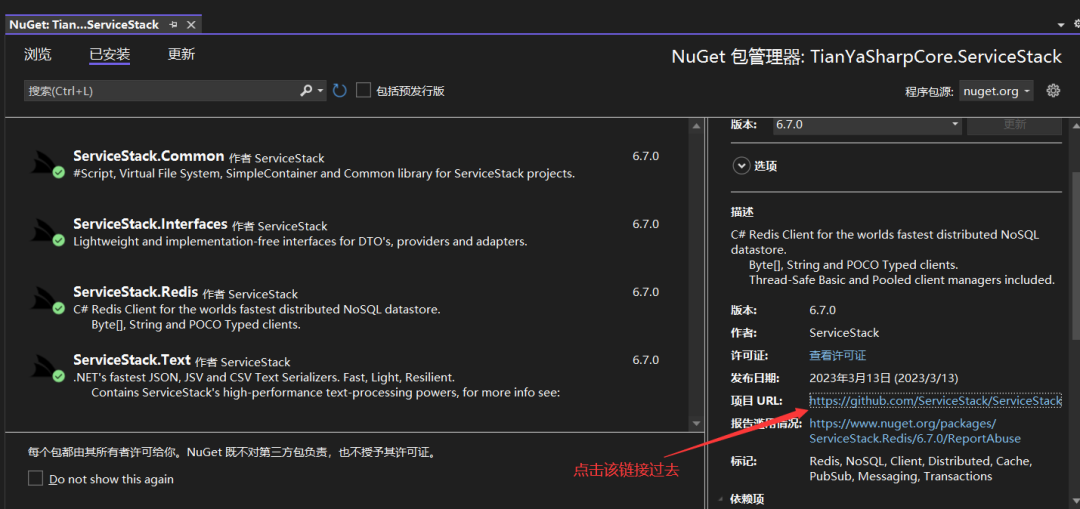Click the ServiceStack.Interfaces package icon

point(48,232)
